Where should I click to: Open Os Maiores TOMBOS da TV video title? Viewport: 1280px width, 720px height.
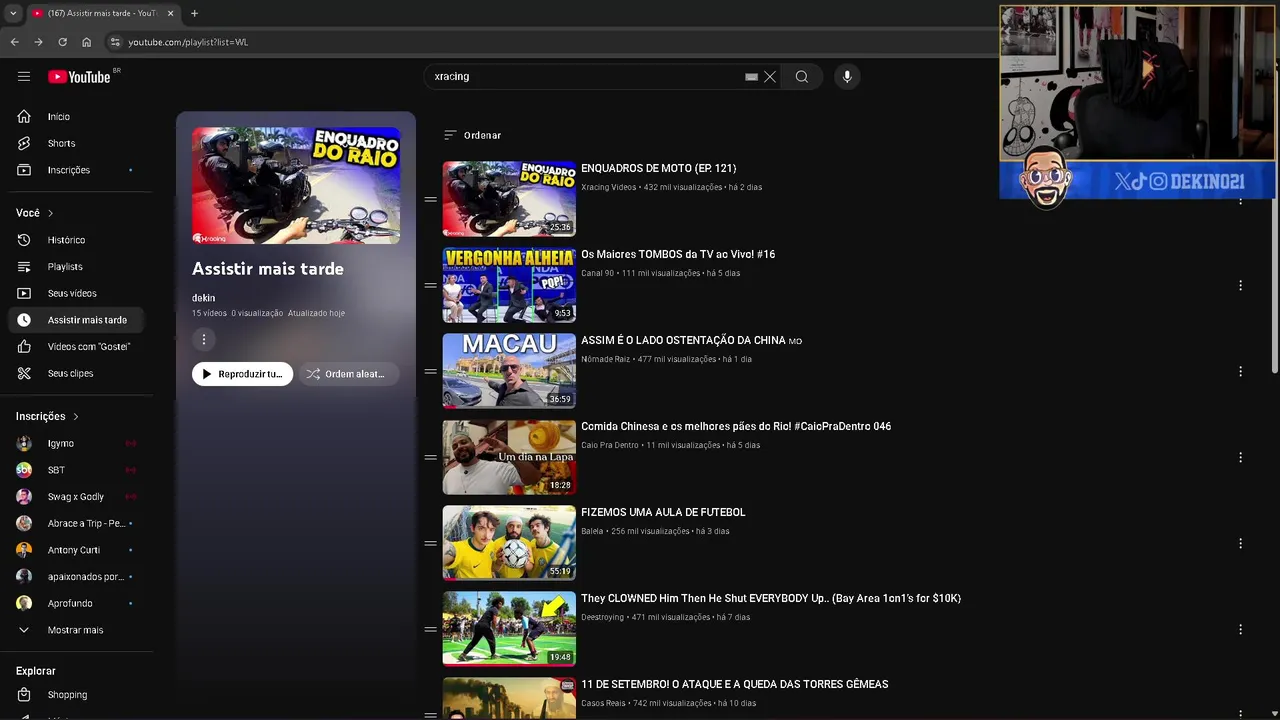click(x=678, y=255)
